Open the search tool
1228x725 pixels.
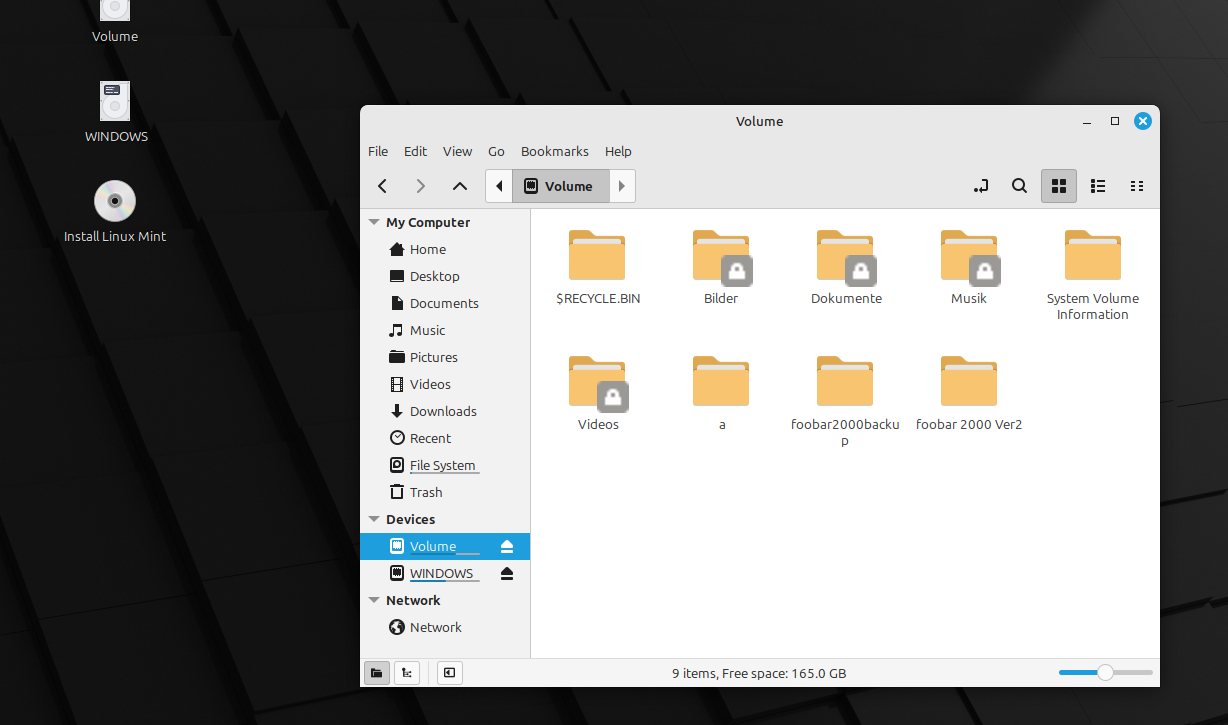point(1019,186)
